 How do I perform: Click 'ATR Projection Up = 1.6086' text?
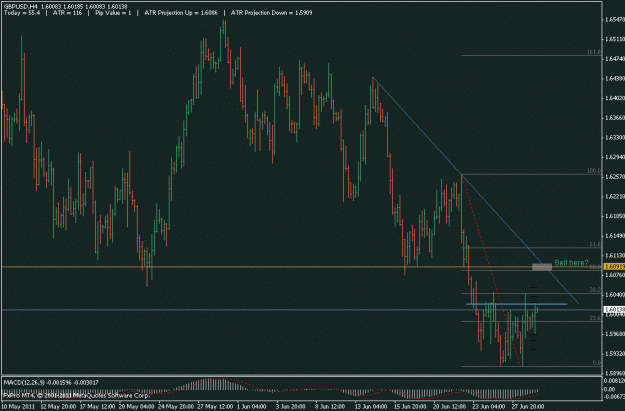coord(181,13)
